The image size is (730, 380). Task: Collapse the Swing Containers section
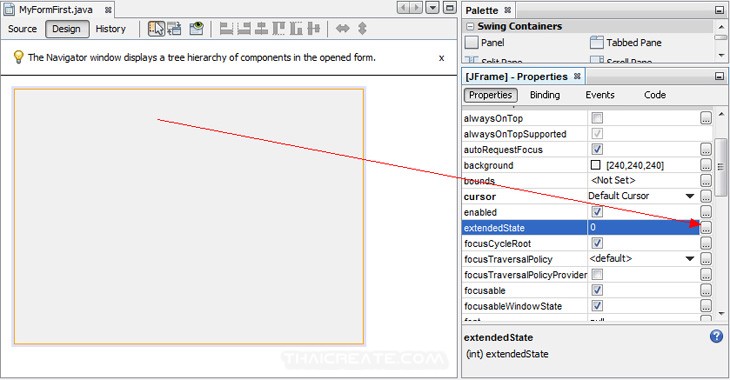[470, 27]
